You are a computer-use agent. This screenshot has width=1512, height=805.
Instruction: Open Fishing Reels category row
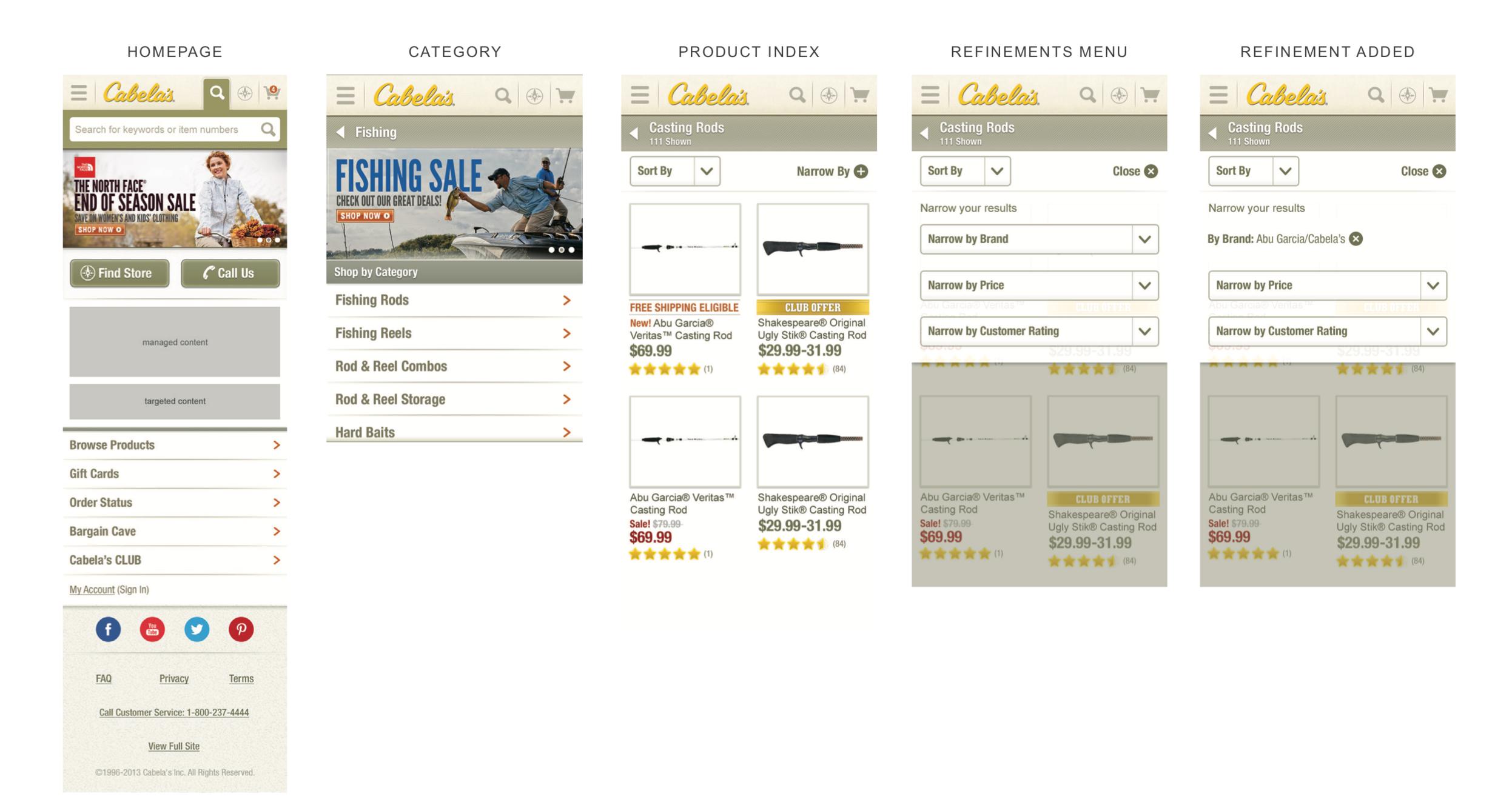coord(454,333)
